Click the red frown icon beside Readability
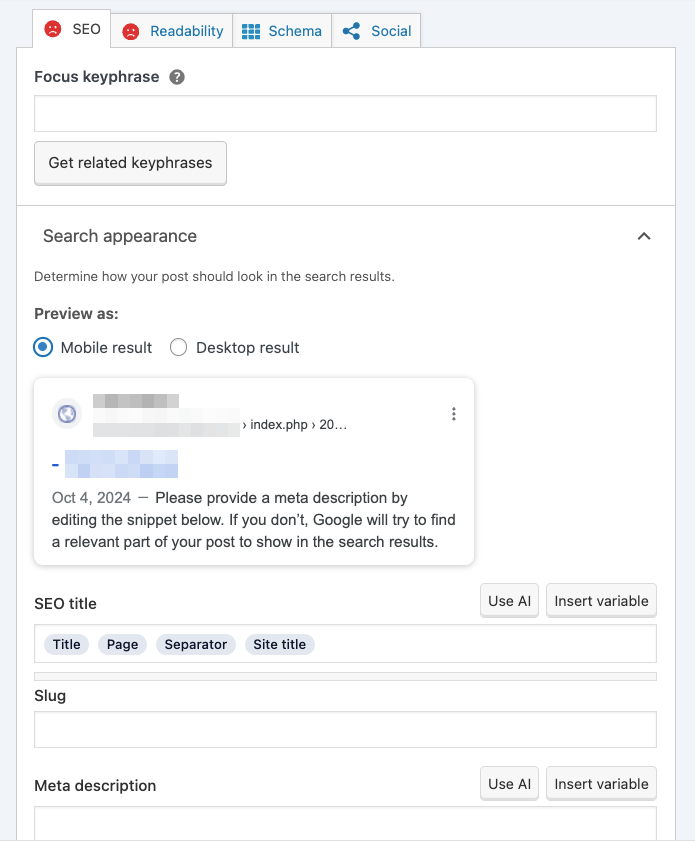 [x=130, y=31]
